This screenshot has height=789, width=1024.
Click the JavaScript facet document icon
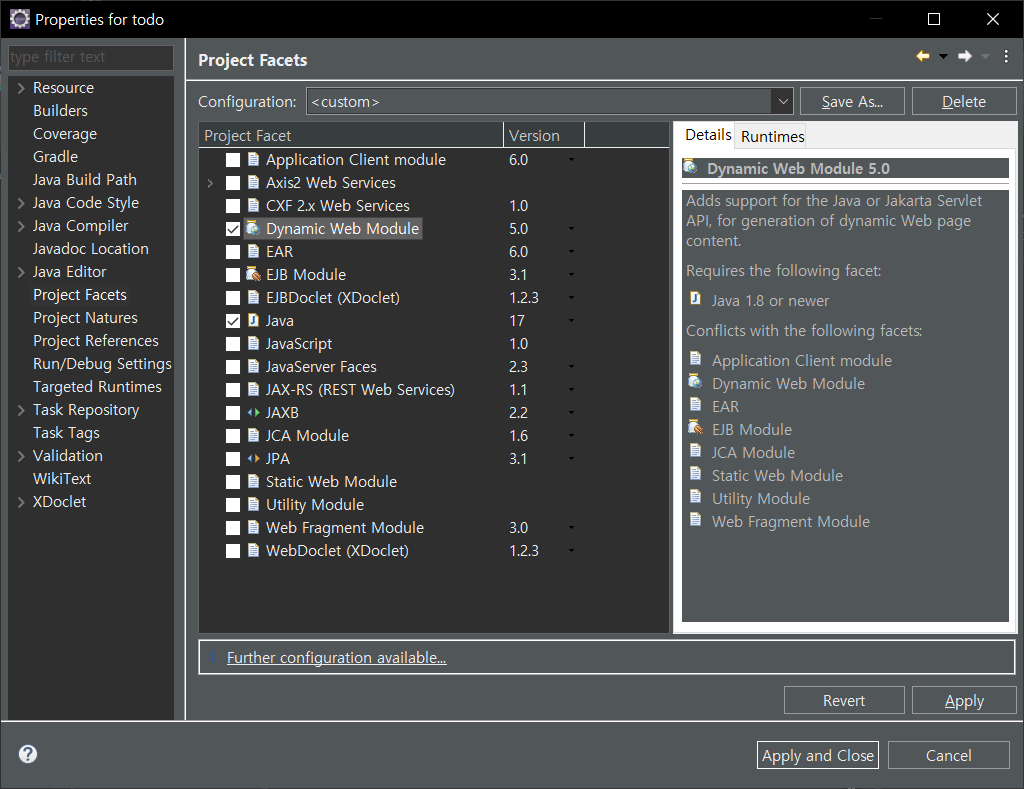253,344
